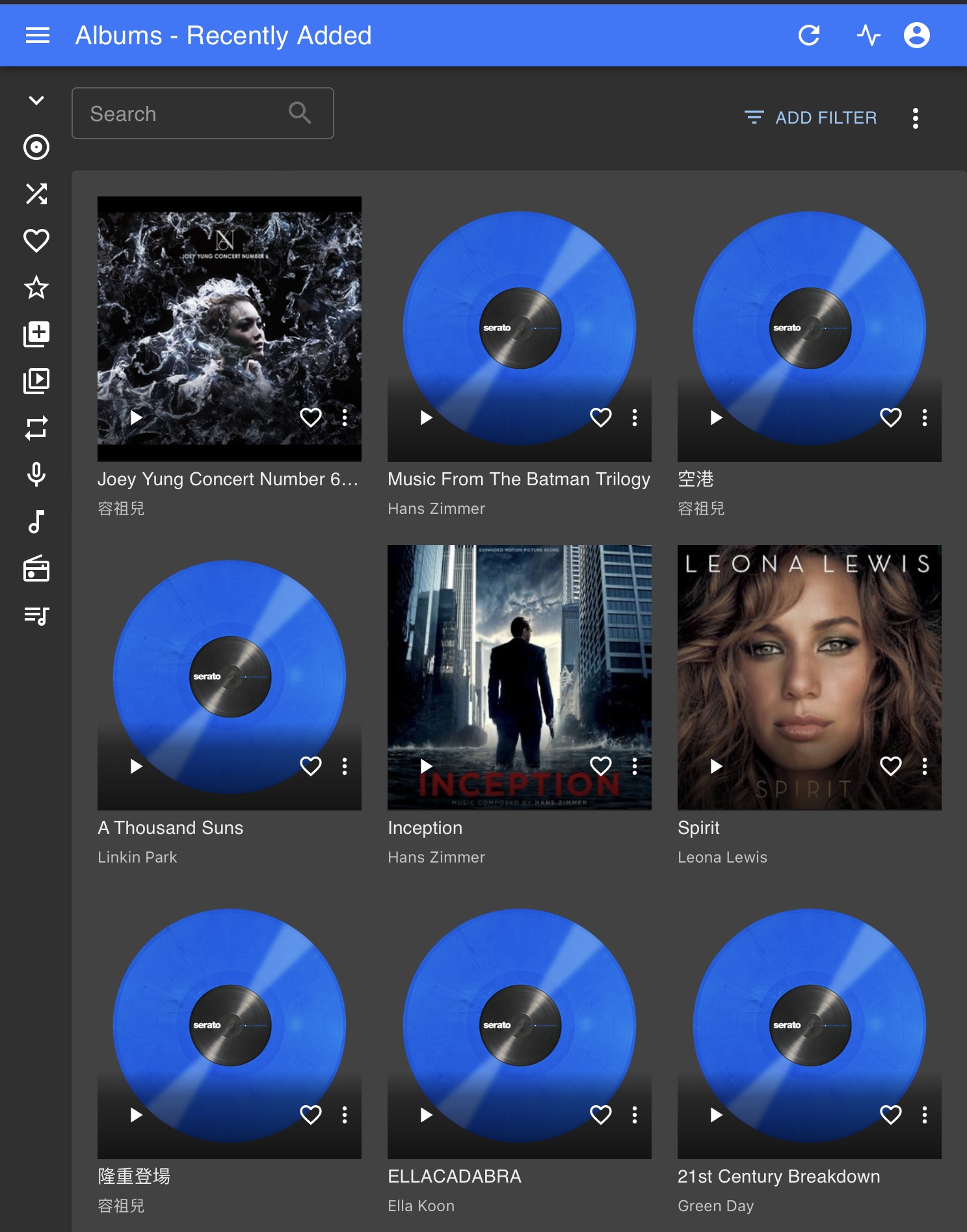Toggle heart on Inception album

pyautogui.click(x=601, y=766)
